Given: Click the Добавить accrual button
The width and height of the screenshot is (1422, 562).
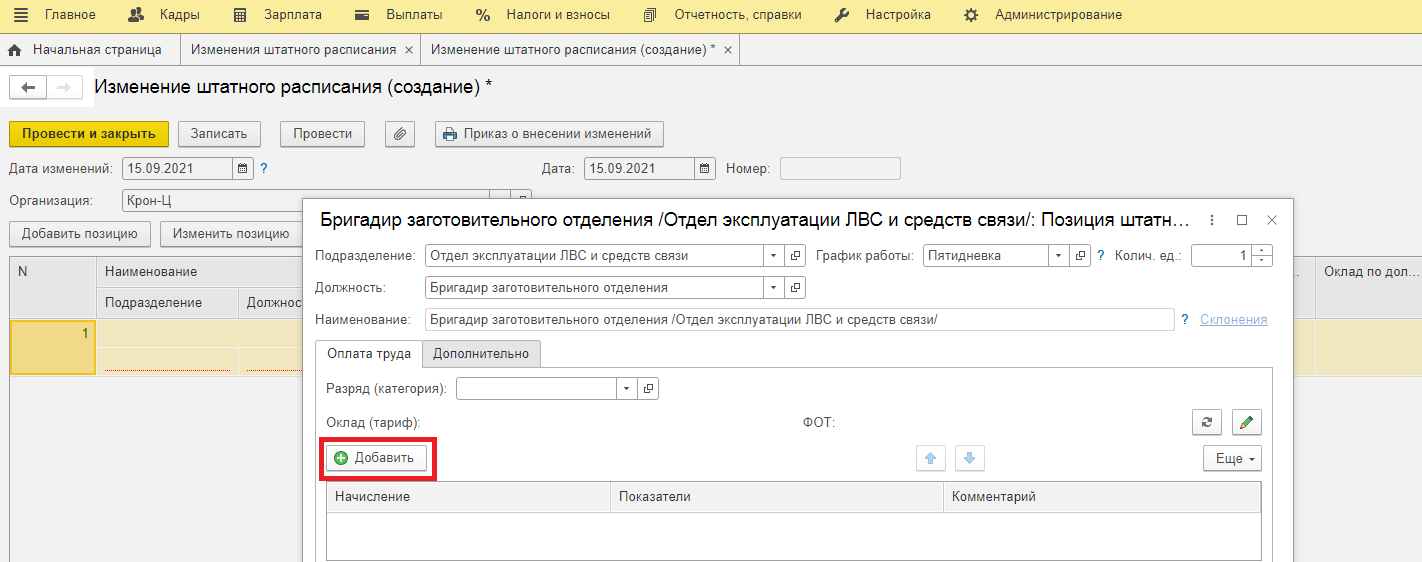Looking at the screenshot, I should (376, 458).
